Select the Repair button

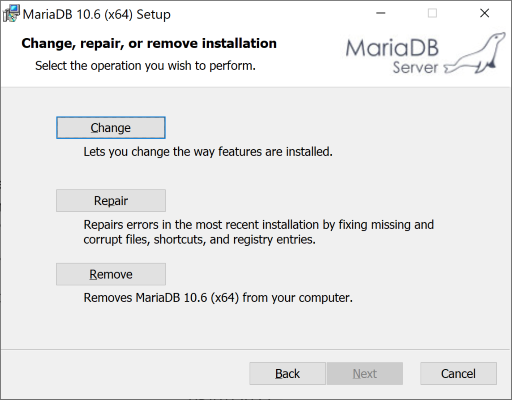pos(111,201)
